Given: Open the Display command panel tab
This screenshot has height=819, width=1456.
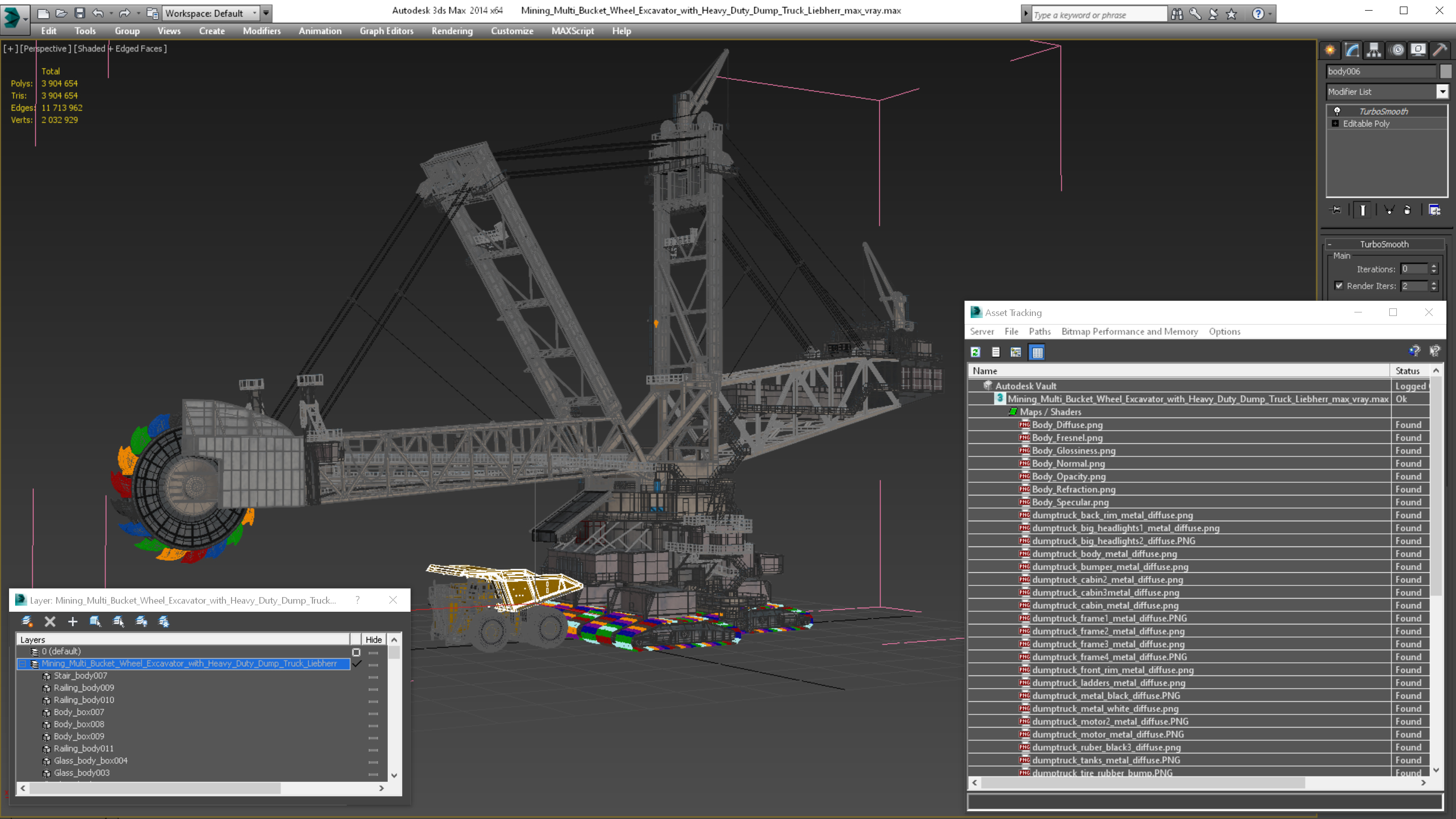Looking at the screenshot, I should [1418, 51].
